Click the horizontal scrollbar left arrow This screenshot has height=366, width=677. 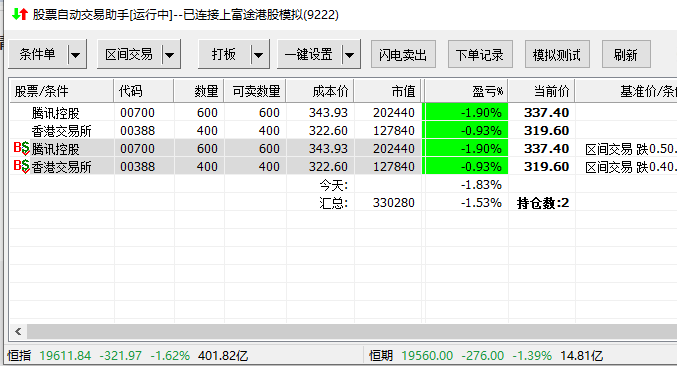click(18, 331)
